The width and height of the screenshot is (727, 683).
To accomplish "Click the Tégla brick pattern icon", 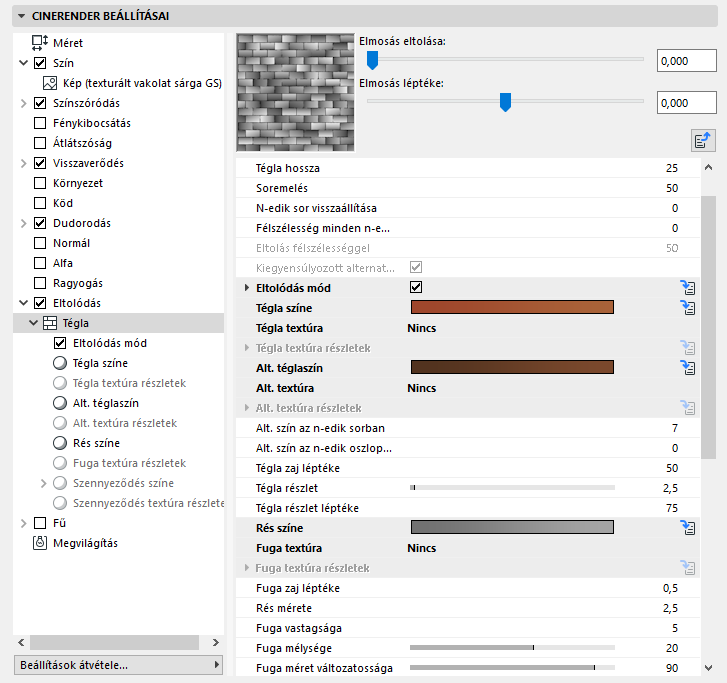I will (x=52, y=323).
